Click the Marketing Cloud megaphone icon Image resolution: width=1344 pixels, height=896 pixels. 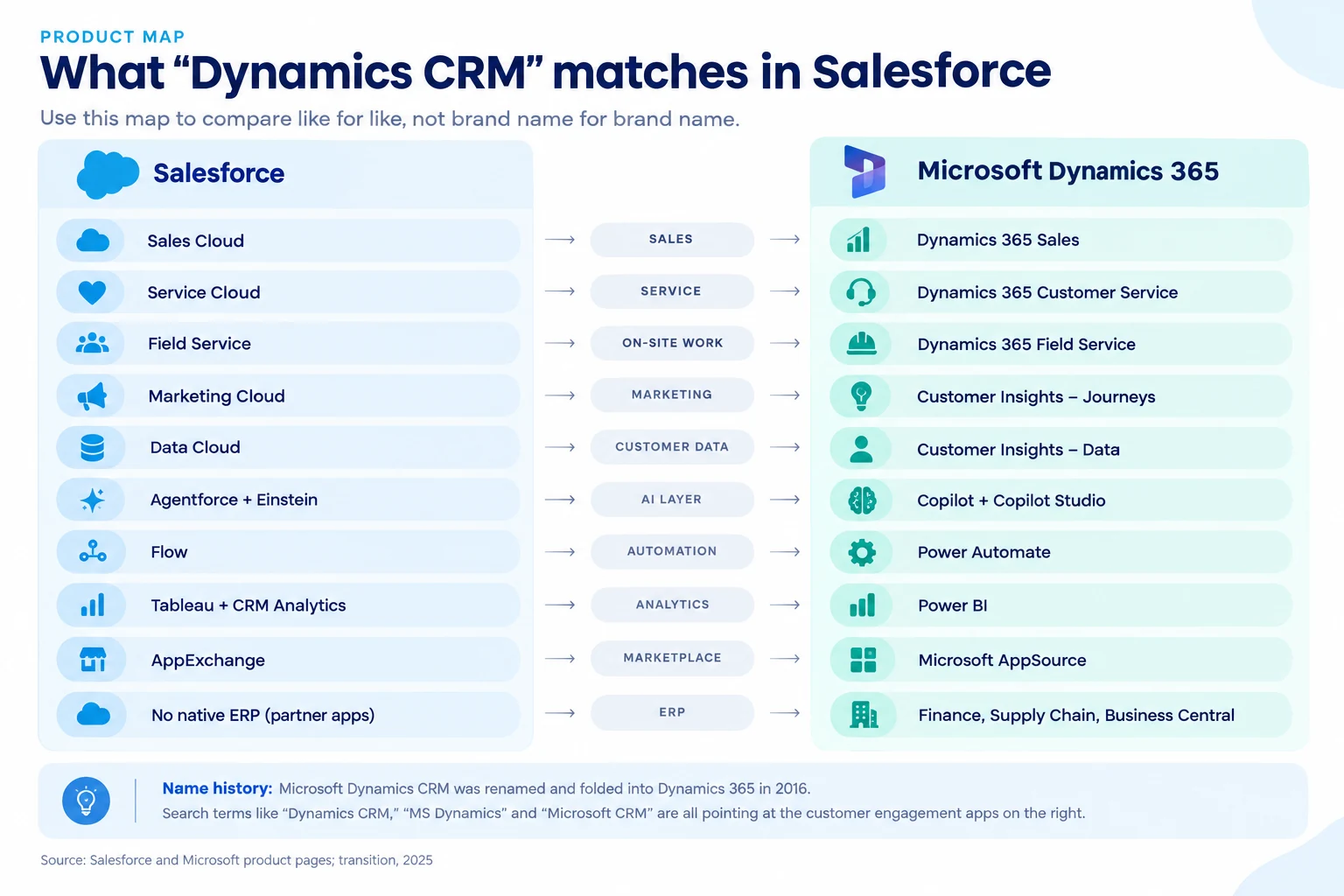pos(93,396)
